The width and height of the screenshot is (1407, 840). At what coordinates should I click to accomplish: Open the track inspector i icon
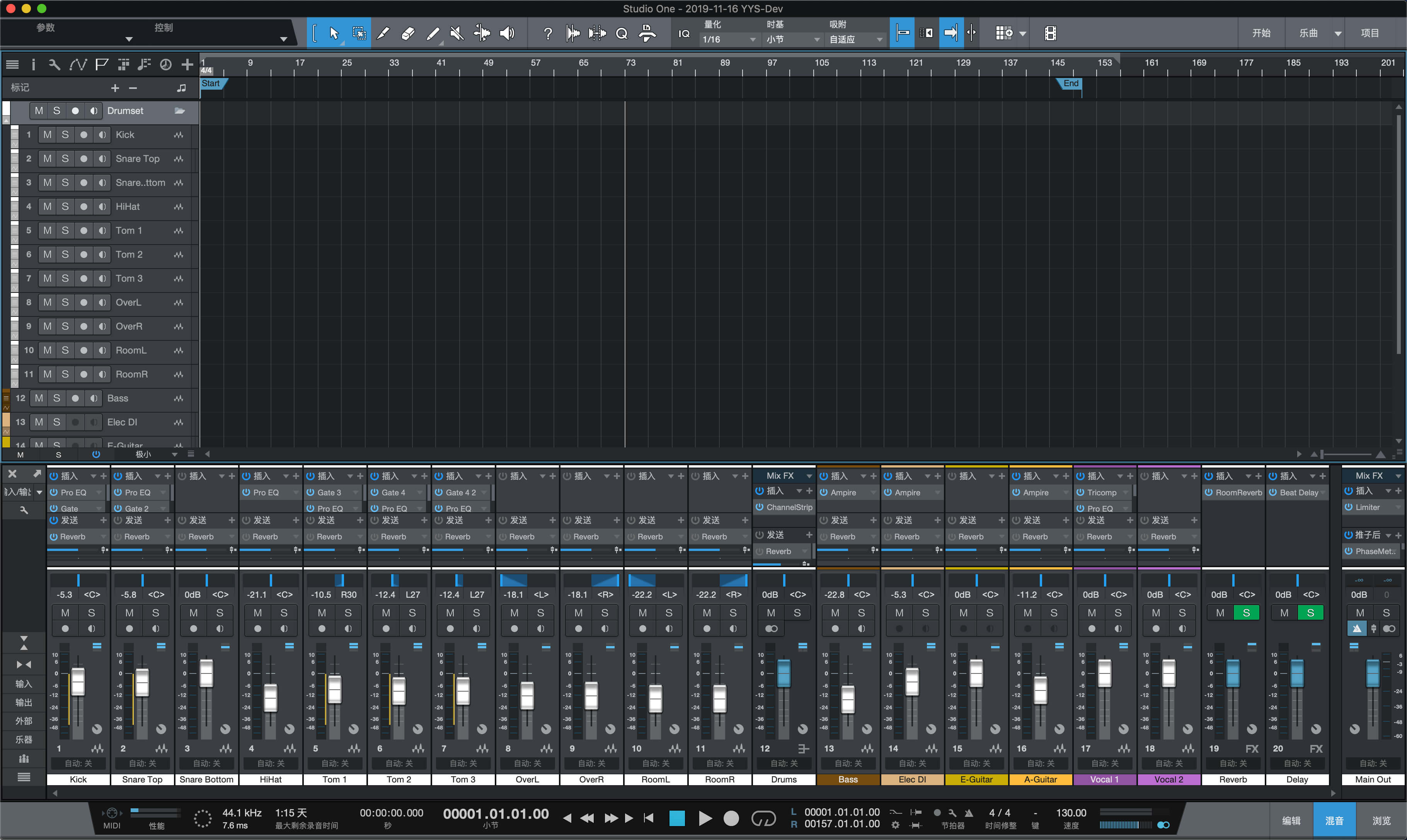(33, 65)
